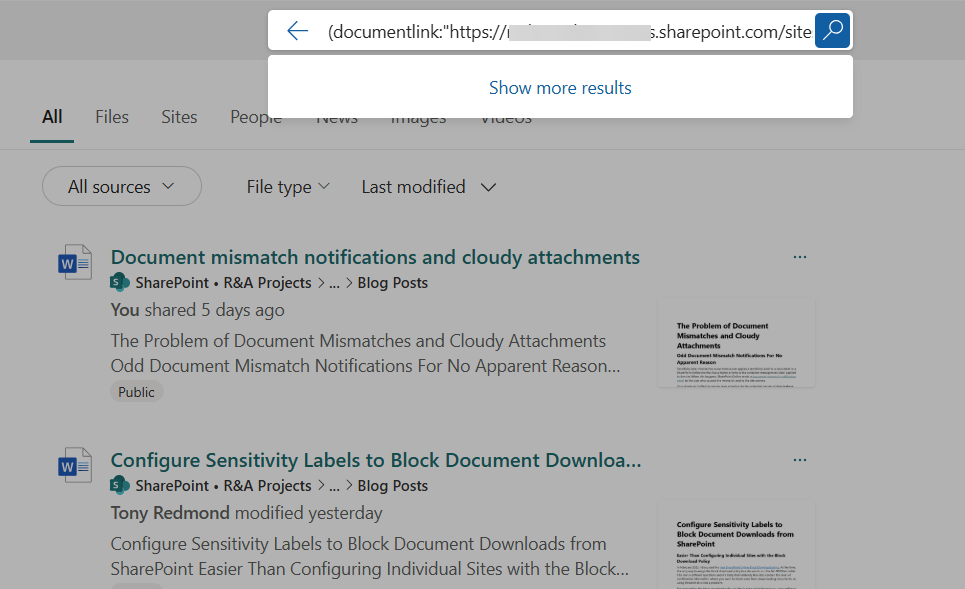Image resolution: width=965 pixels, height=589 pixels.
Task: Click Word icon for Configure Sensitivity Labels result
Action: click(75, 465)
